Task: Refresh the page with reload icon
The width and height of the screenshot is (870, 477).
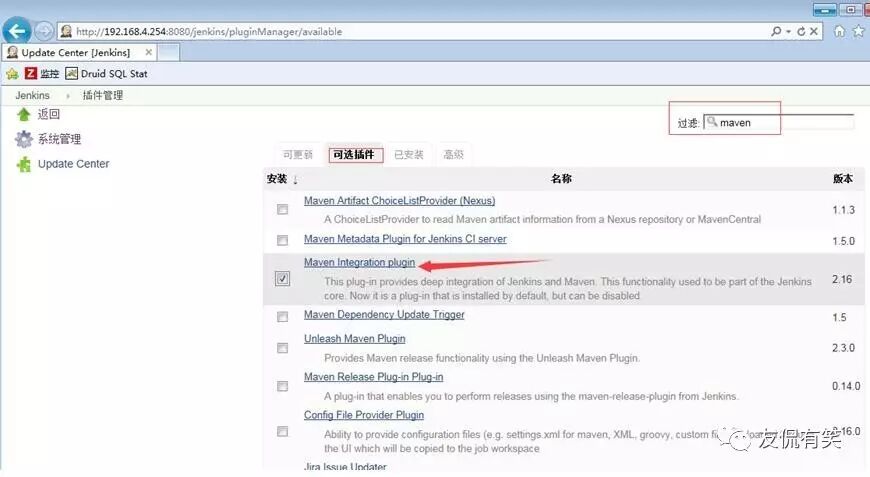Action: 801,32
